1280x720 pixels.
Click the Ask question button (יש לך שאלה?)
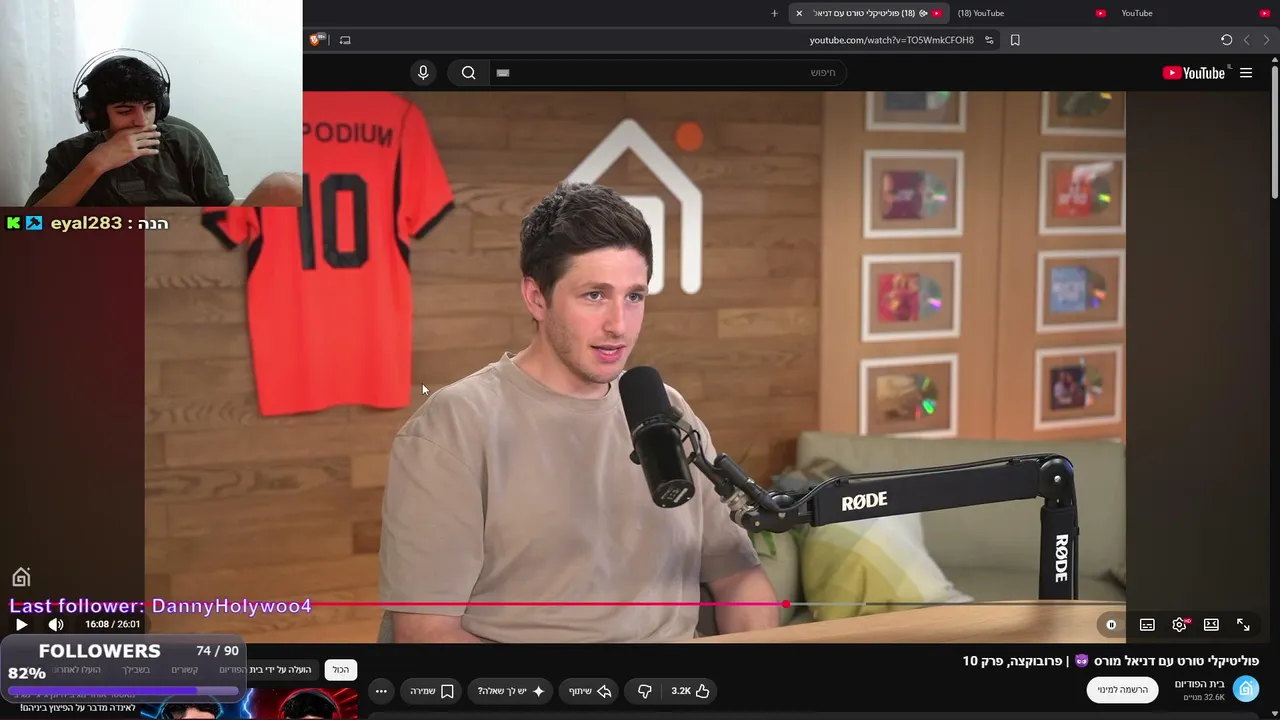(x=511, y=691)
